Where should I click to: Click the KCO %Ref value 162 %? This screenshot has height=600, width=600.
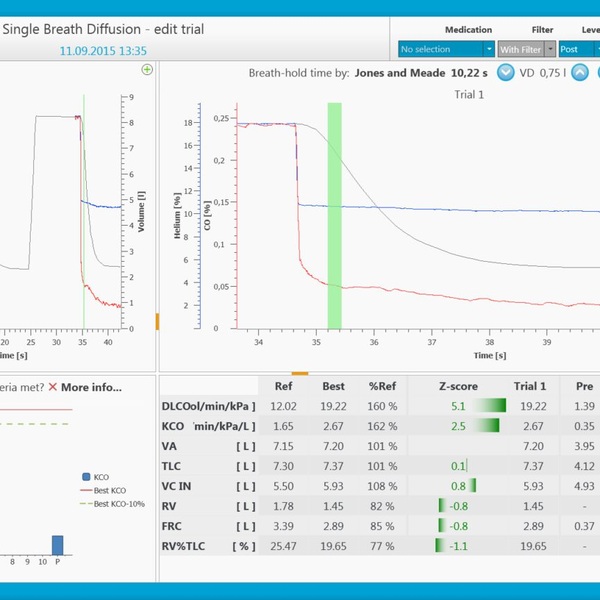coord(382,426)
